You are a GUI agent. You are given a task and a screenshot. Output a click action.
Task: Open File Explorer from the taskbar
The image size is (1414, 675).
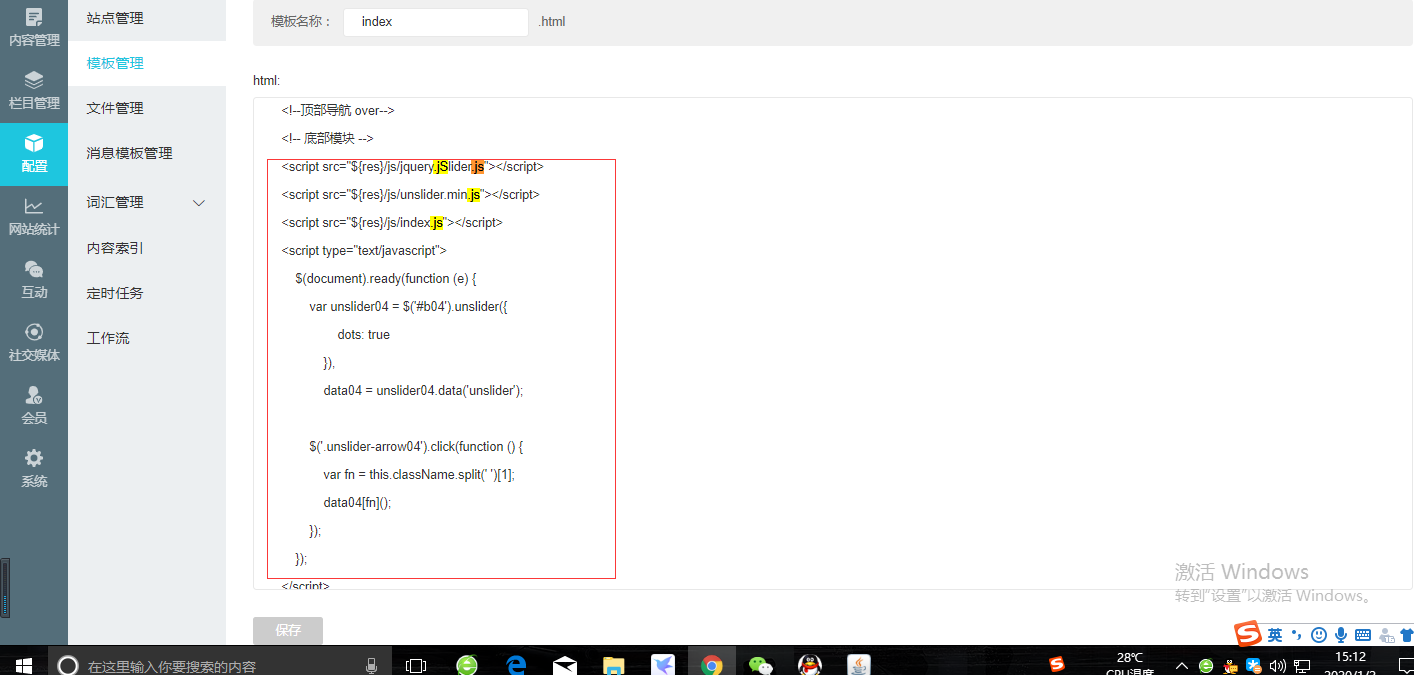pyautogui.click(x=614, y=666)
